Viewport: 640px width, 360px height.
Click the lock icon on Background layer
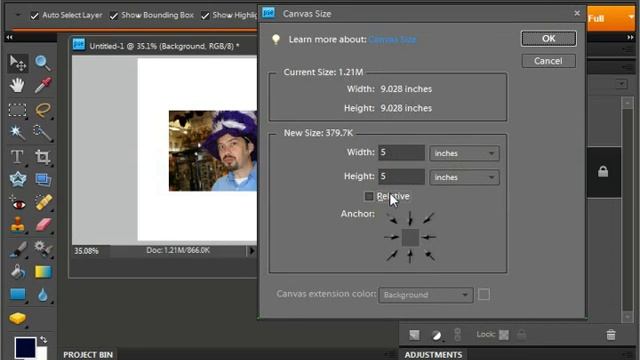point(603,172)
